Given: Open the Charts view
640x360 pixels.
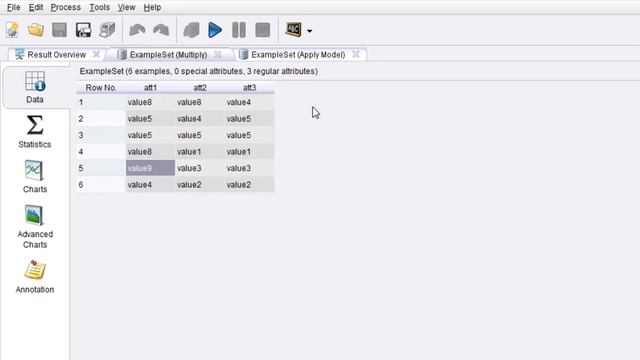Looking at the screenshot, I should (x=35, y=177).
